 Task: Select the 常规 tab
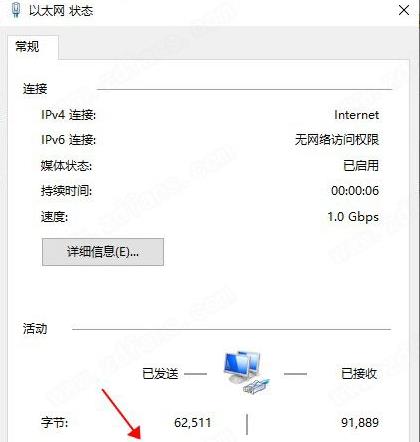[x=27, y=46]
